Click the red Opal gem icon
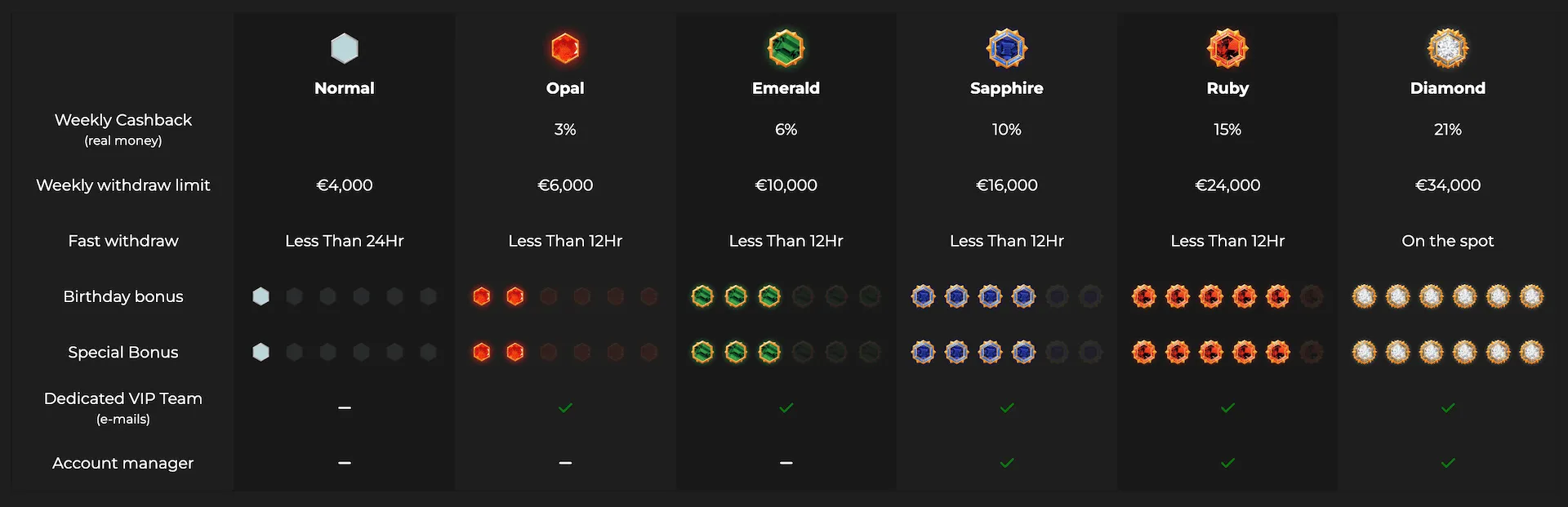Viewport: 1568px width, 507px height. tap(565, 49)
